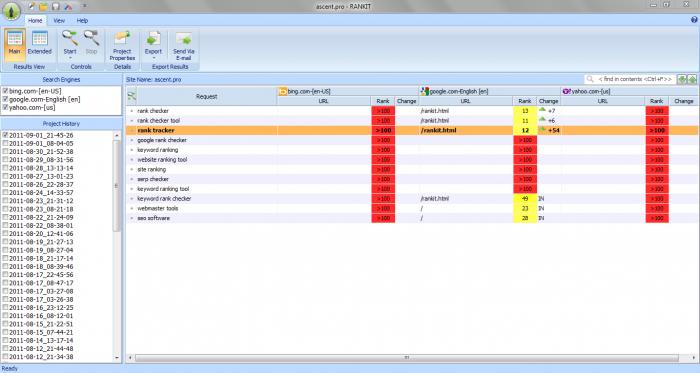
Task: Click green up arrow in rank tracker Change cell
Action: [x=542, y=129]
